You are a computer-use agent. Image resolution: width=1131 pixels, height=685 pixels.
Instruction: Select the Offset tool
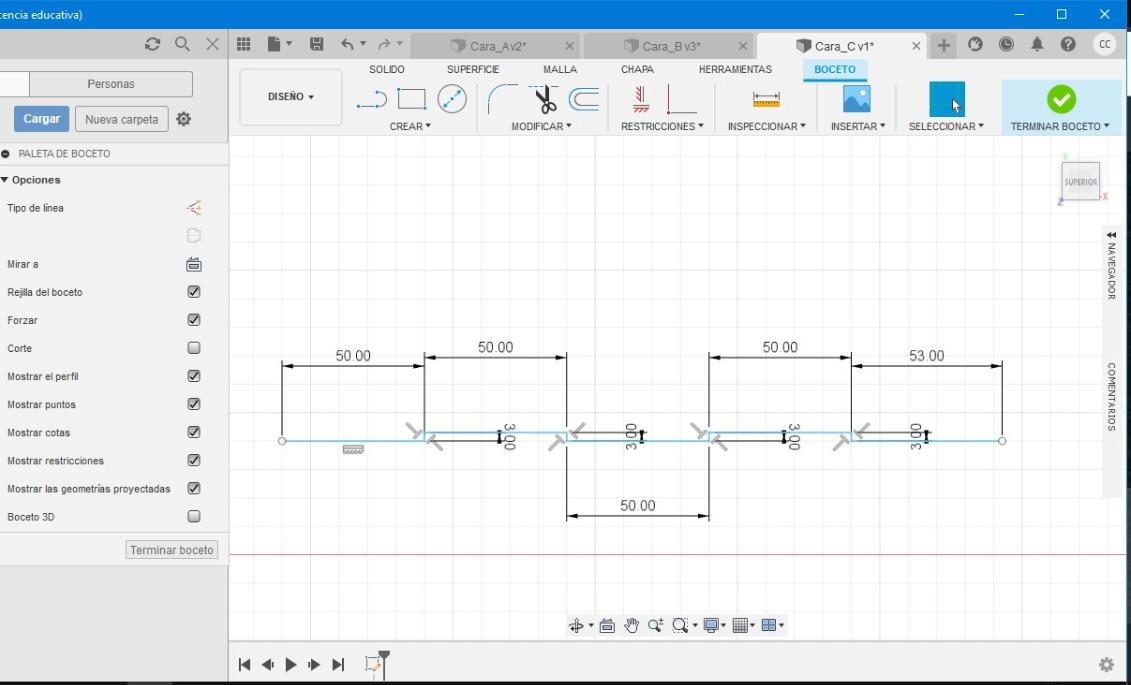[584, 99]
